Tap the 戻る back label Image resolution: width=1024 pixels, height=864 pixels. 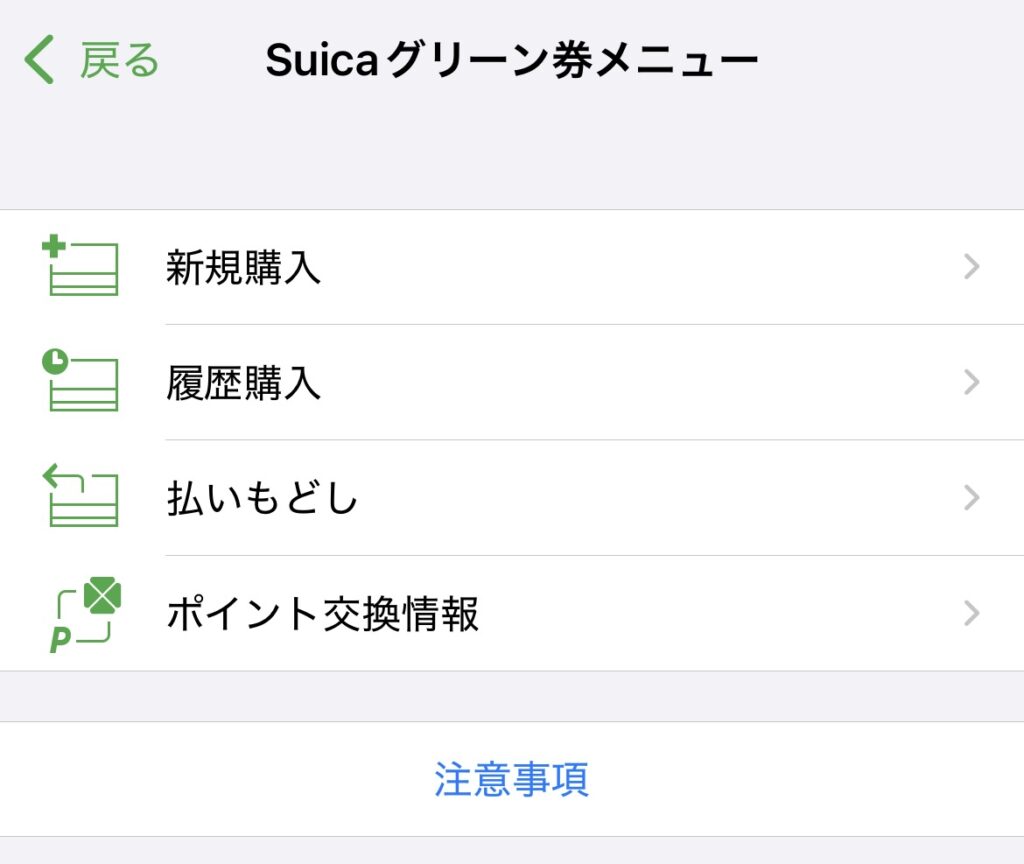[120, 60]
